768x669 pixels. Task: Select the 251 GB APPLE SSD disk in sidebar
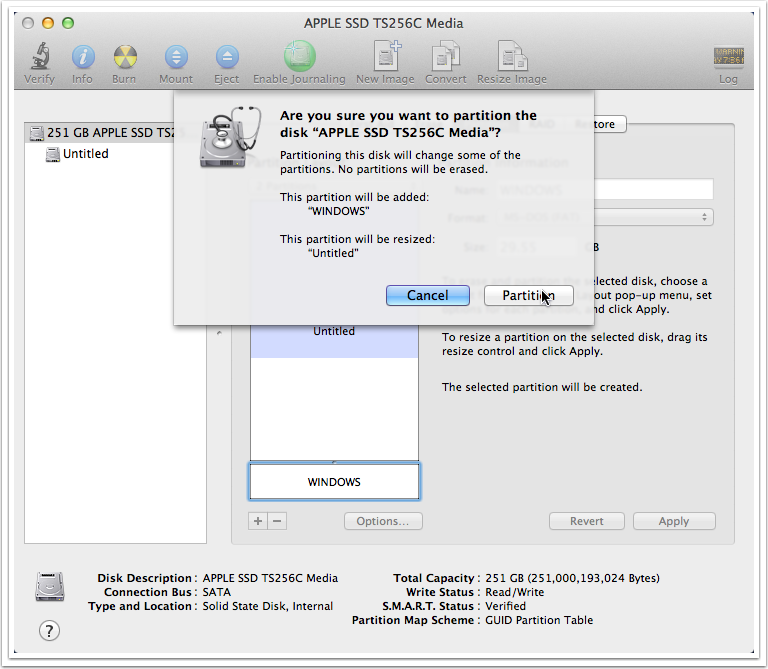pos(110,133)
